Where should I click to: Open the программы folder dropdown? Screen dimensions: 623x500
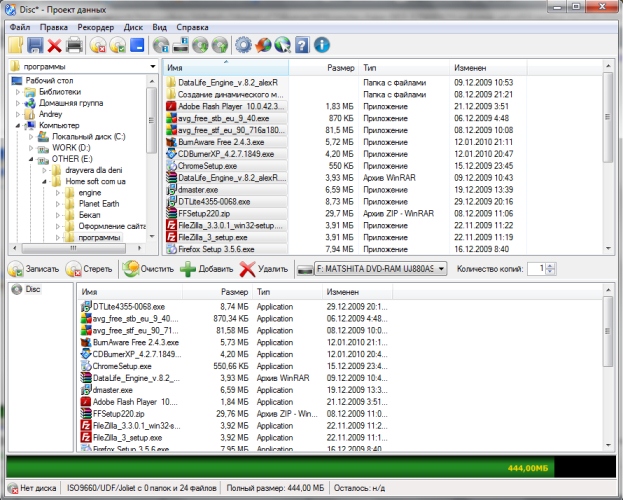pyautogui.click(x=151, y=67)
